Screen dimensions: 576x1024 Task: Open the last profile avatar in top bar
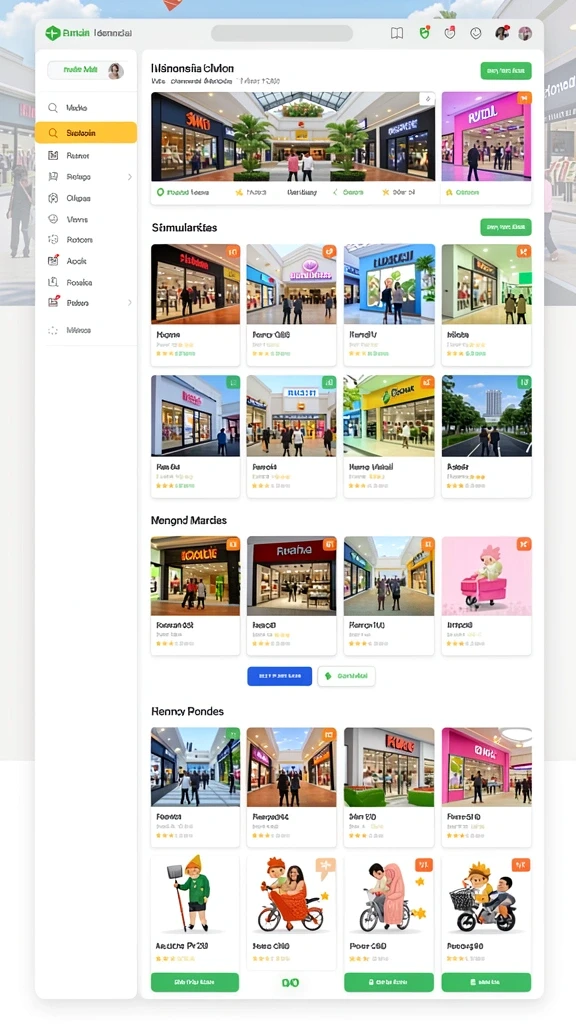point(525,33)
